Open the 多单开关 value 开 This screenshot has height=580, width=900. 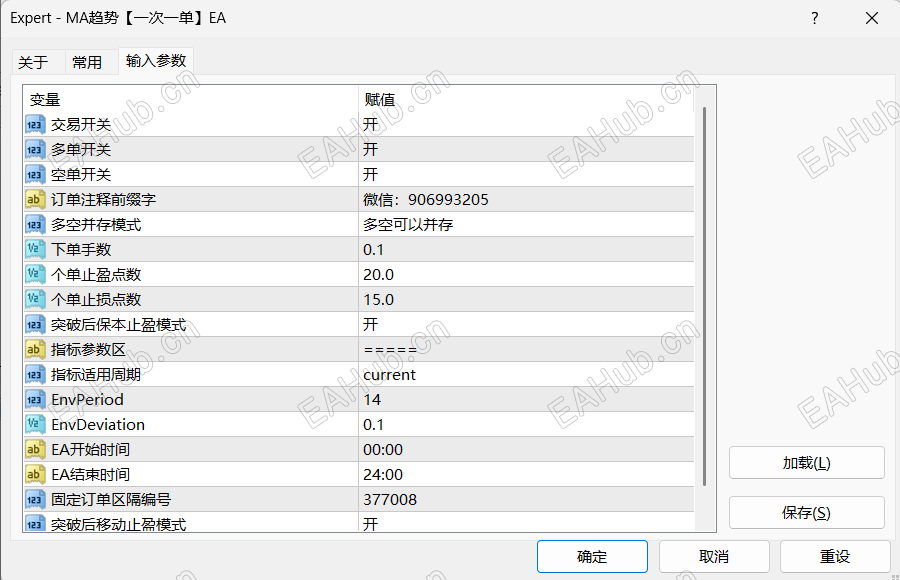(526, 149)
